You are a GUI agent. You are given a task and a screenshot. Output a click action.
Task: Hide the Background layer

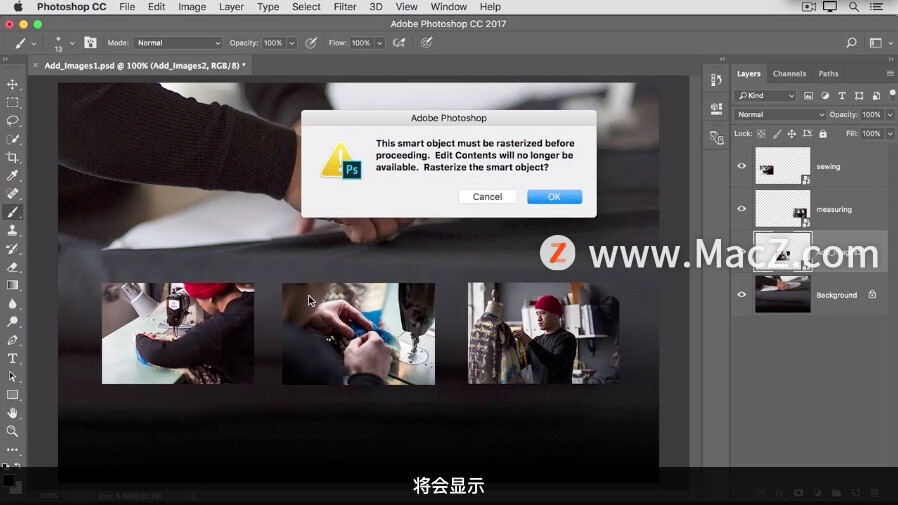[x=742, y=294]
